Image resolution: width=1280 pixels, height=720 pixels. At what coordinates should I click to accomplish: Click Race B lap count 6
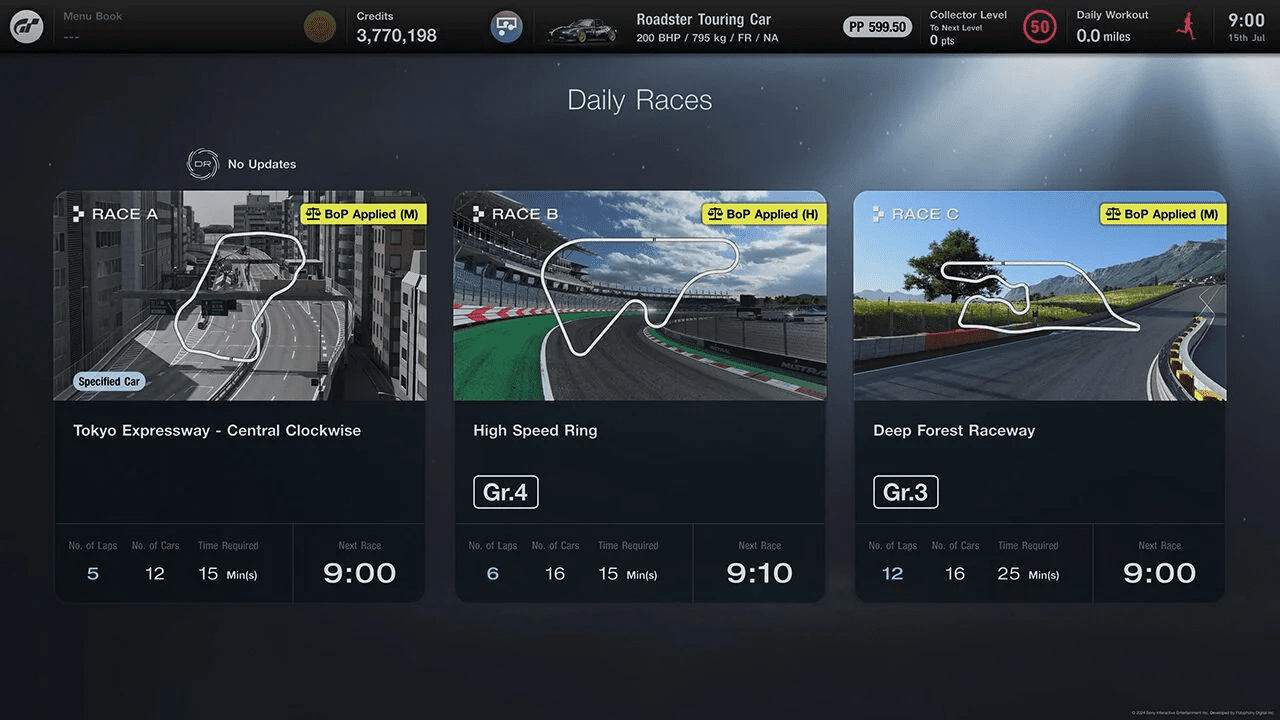point(493,574)
